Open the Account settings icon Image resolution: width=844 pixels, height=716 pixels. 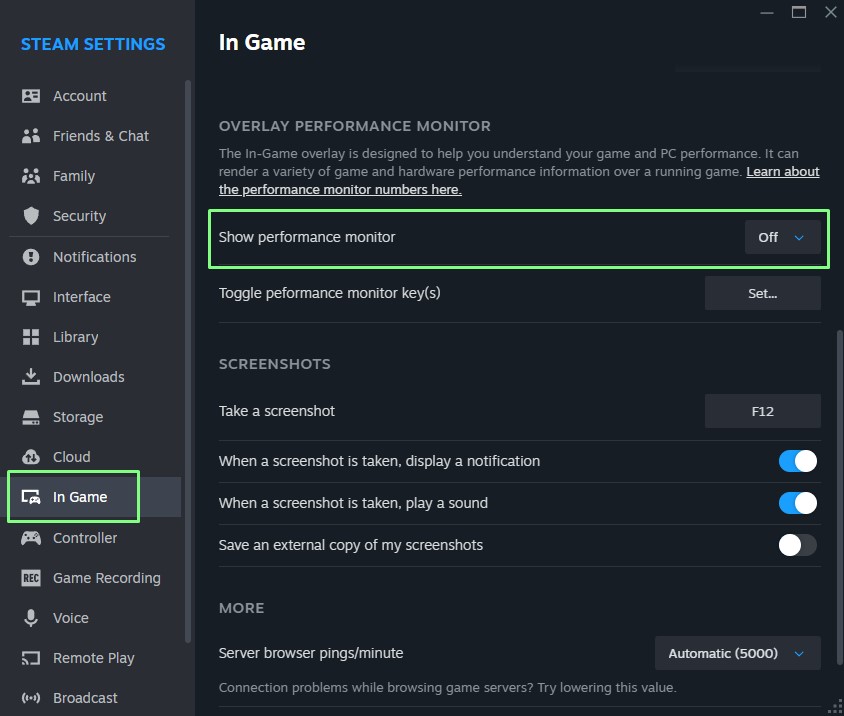pos(31,96)
